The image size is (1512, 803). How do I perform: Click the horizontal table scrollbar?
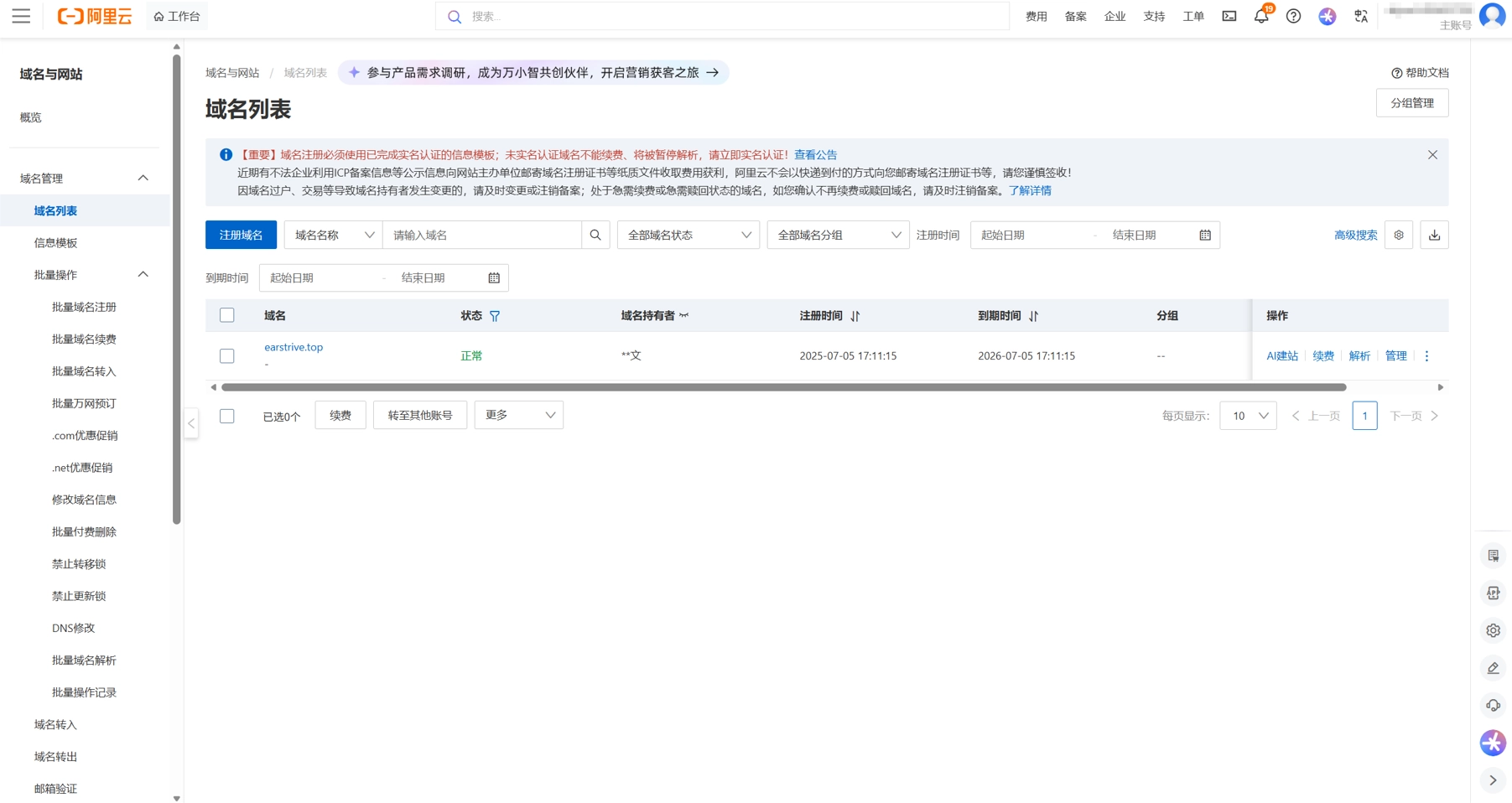click(x=783, y=387)
